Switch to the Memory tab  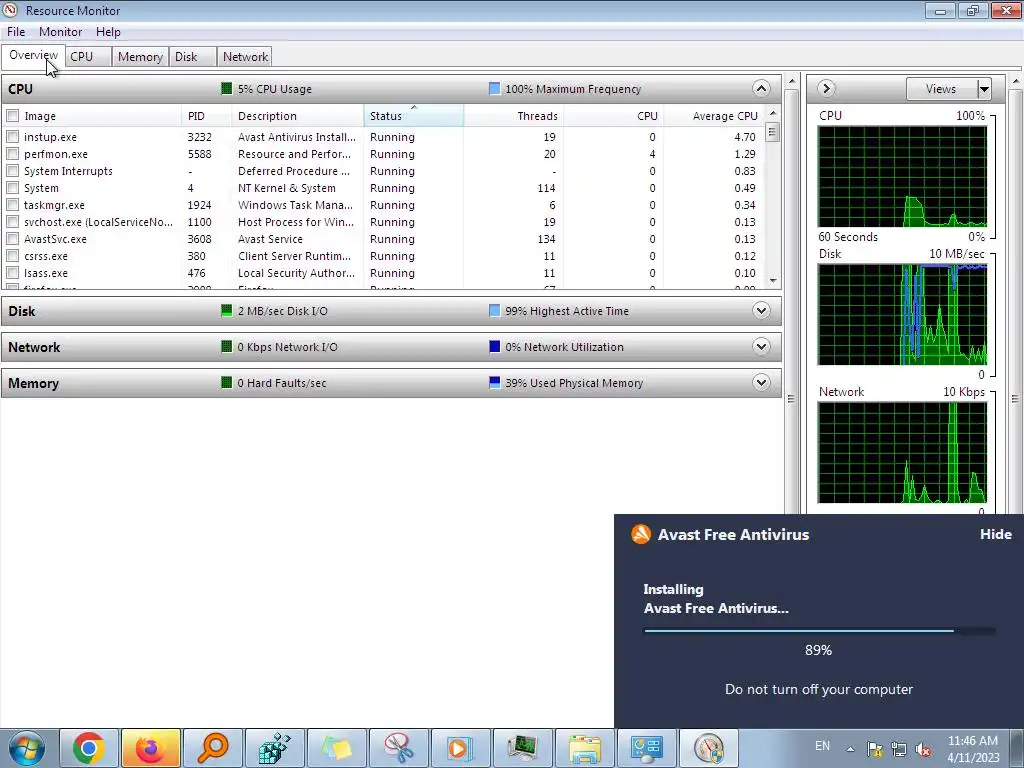coord(140,57)
